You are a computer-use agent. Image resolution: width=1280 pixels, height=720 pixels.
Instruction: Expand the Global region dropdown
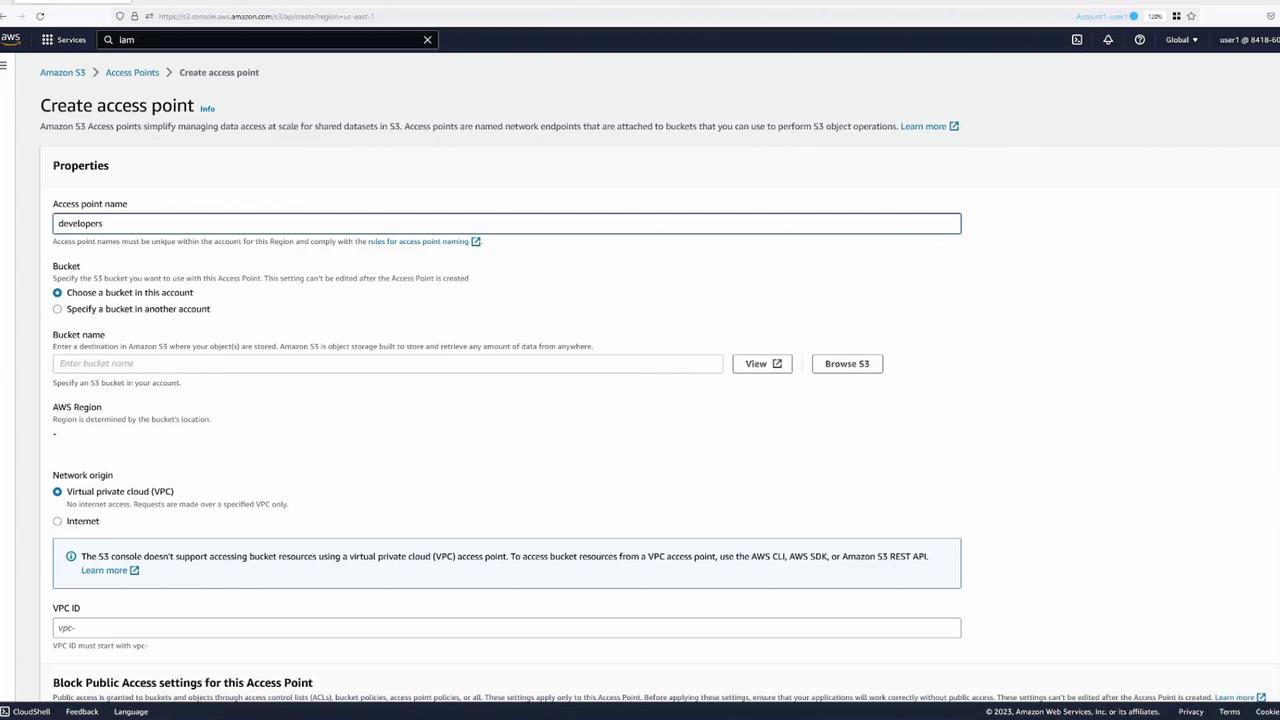tap(1181, 40)
